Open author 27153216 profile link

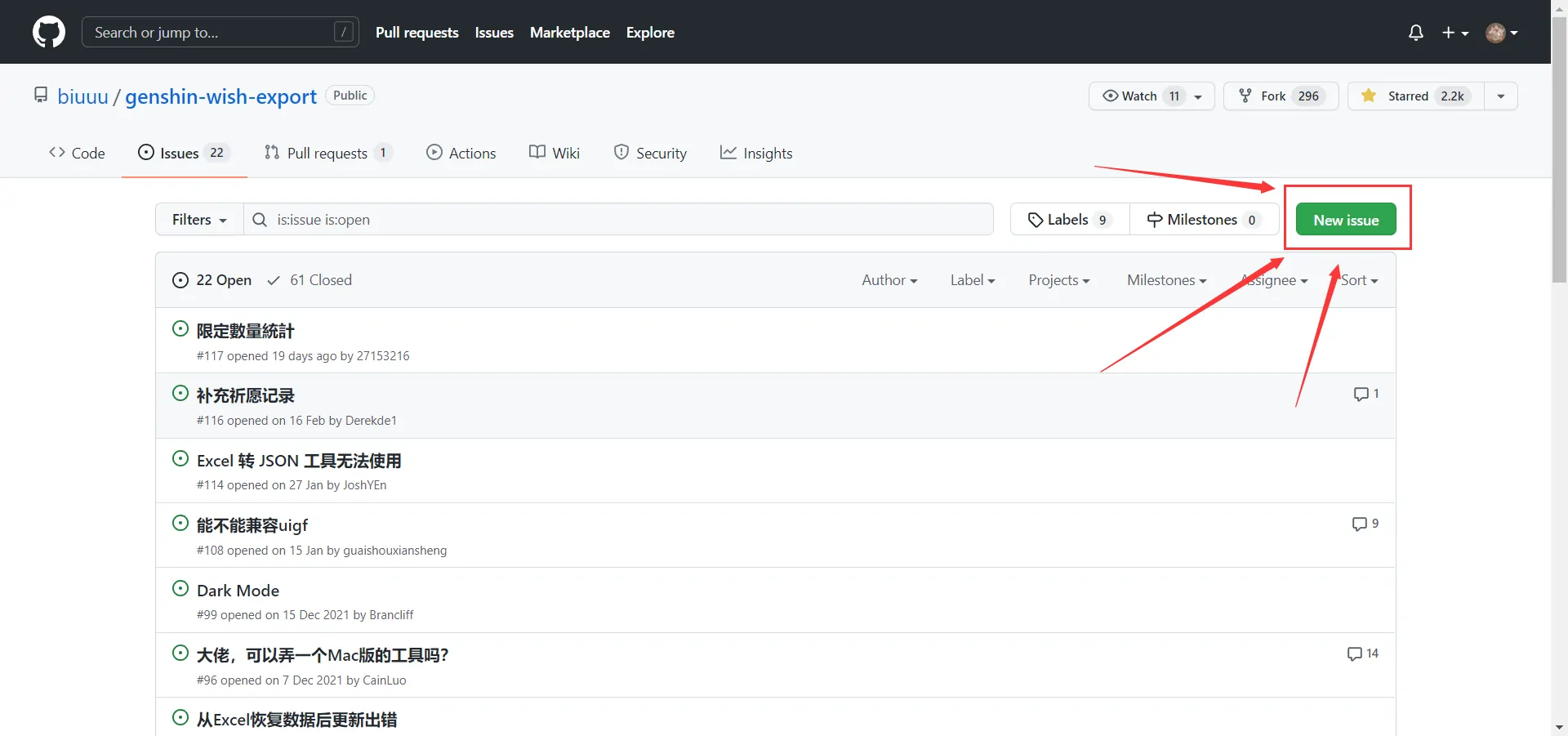pyautogui.click(x=383, y=356)
